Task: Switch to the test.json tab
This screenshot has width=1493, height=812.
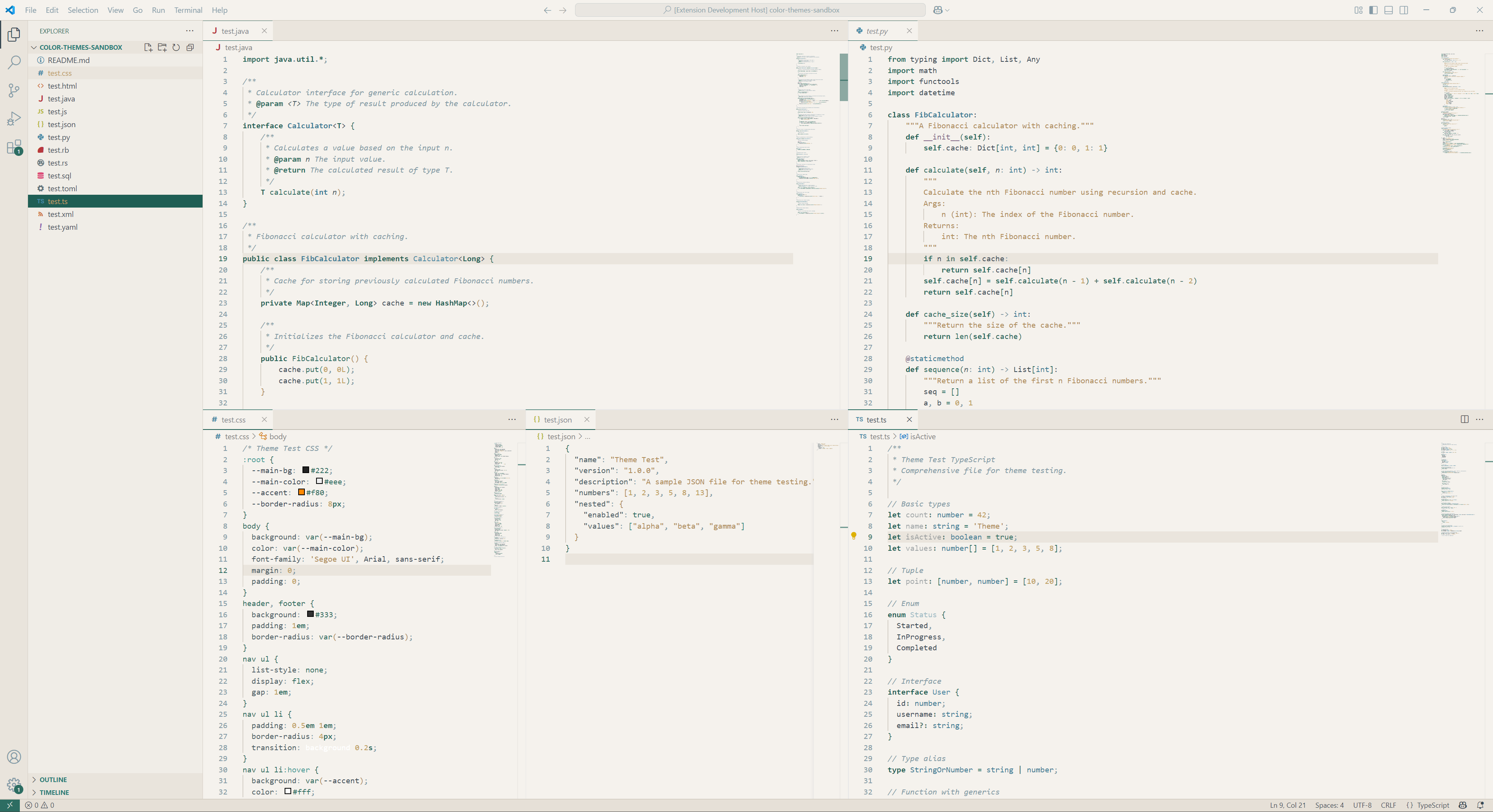Action: point(557,420)
